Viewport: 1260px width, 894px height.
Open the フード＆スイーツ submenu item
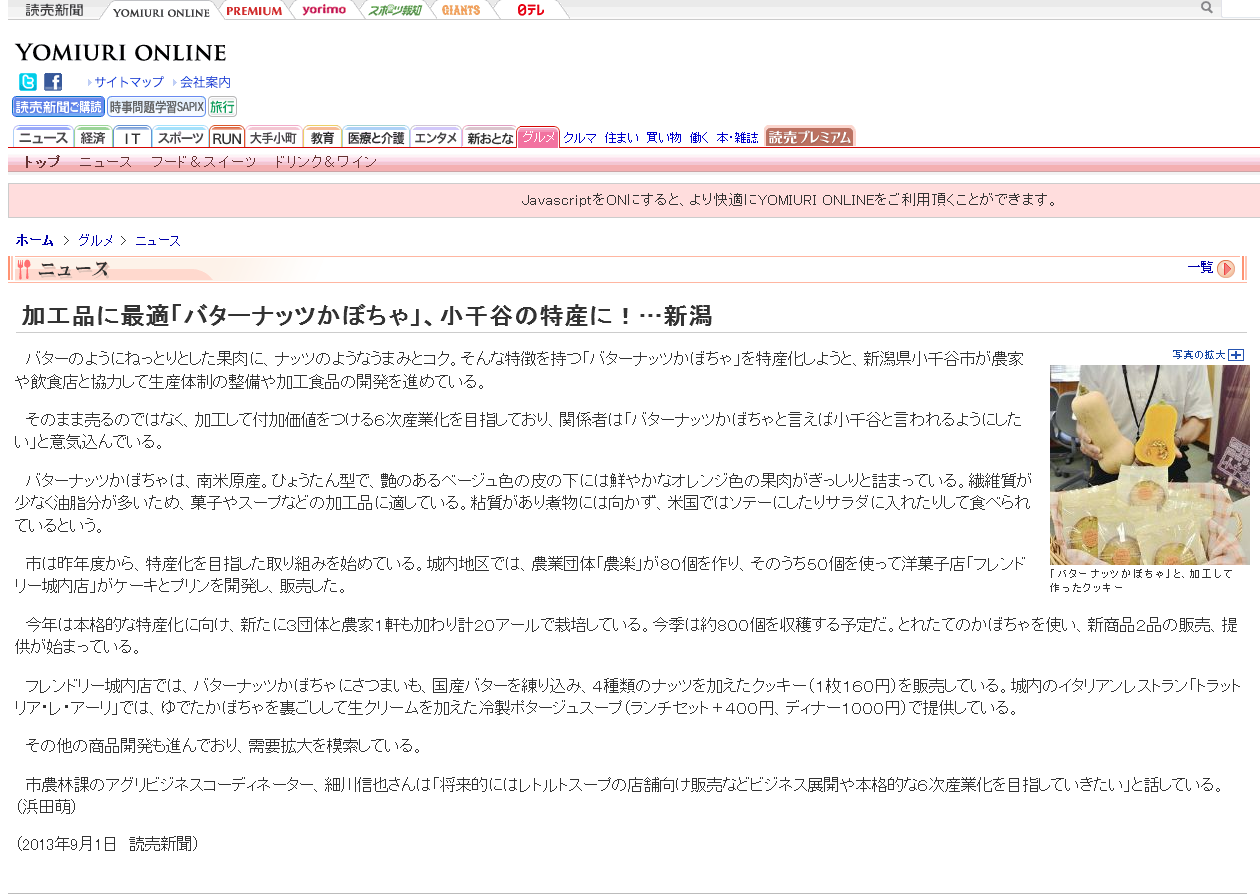coord(203,161)
